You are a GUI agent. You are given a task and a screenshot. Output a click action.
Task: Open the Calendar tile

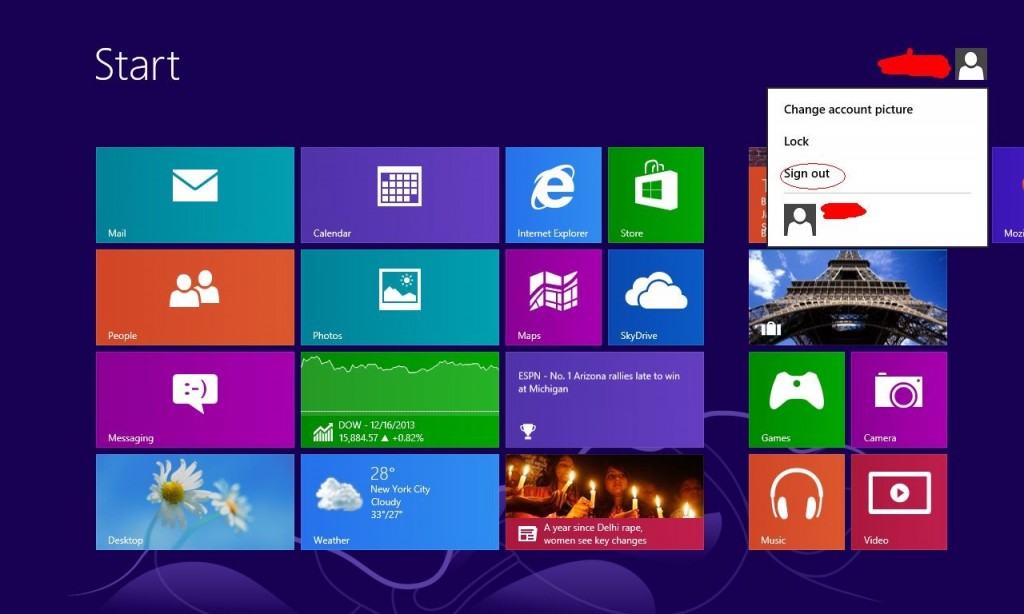click(x=400, y=195)
